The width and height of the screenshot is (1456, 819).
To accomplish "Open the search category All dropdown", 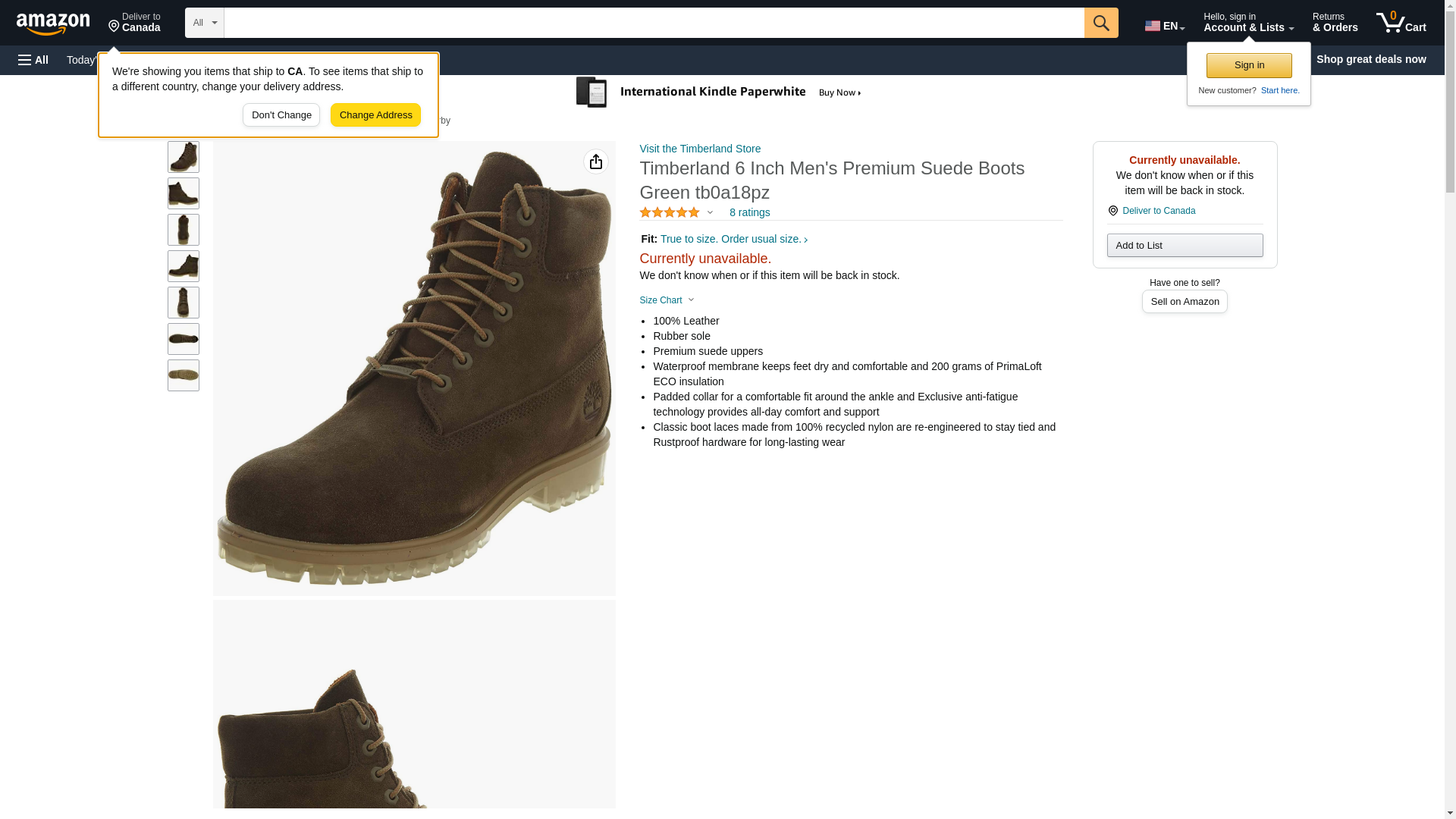I will pos(204,23).
